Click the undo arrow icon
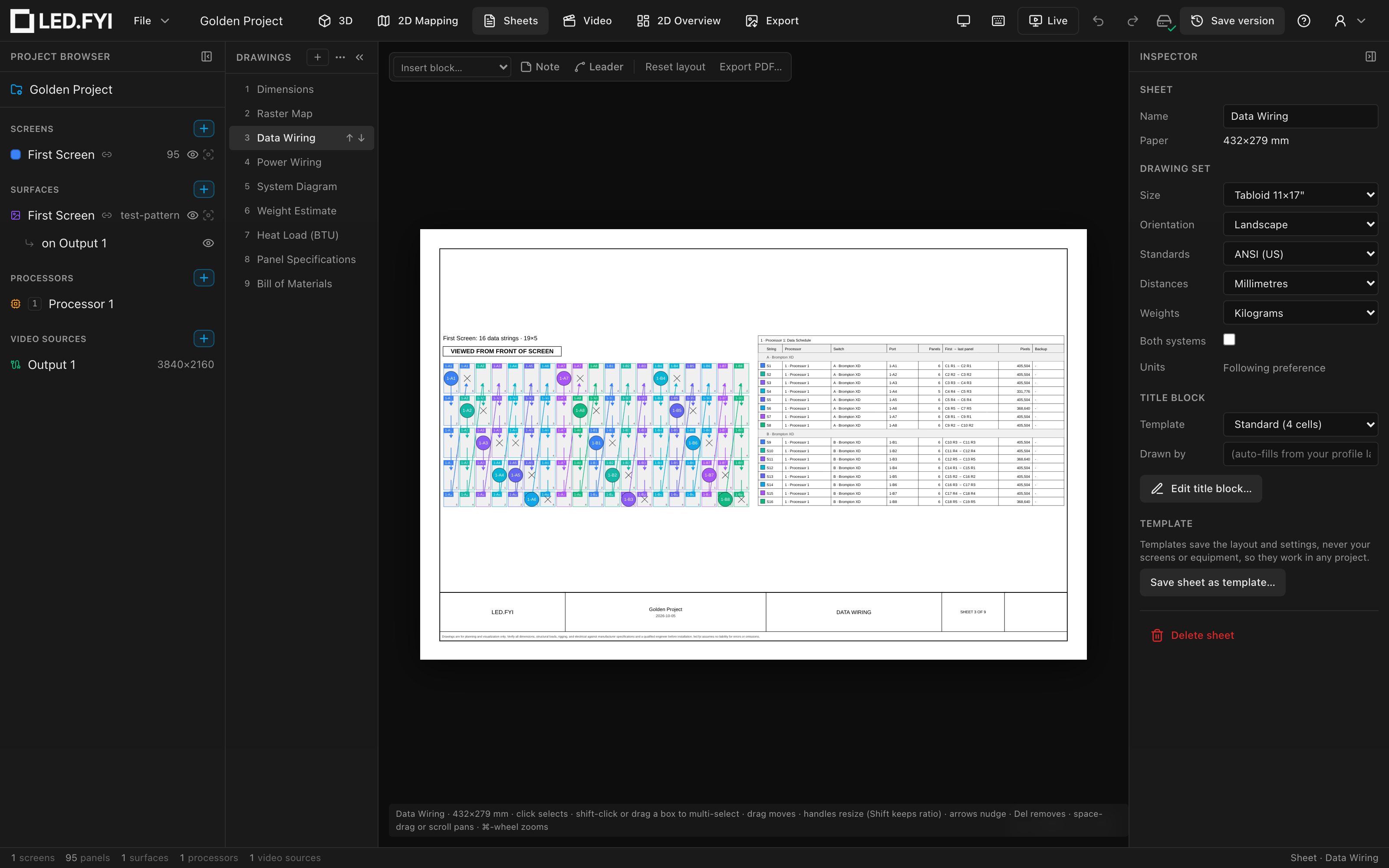1389x868 pixels. point(1098,21)
